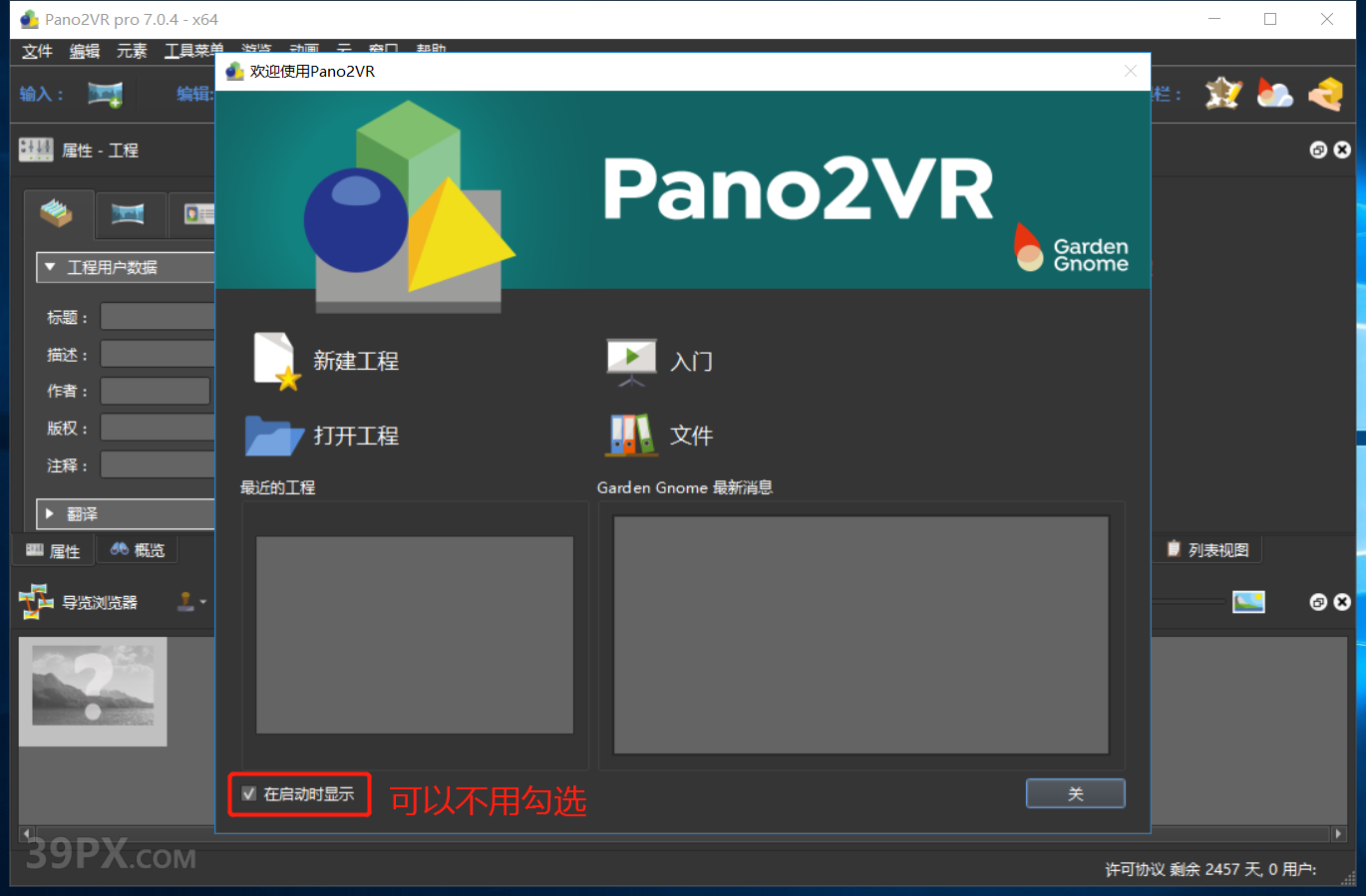Image resolution: width=1366 pixels, height=896 pixels.
Task: Click the 标题 title input field
Action: [x=157, y=317]
